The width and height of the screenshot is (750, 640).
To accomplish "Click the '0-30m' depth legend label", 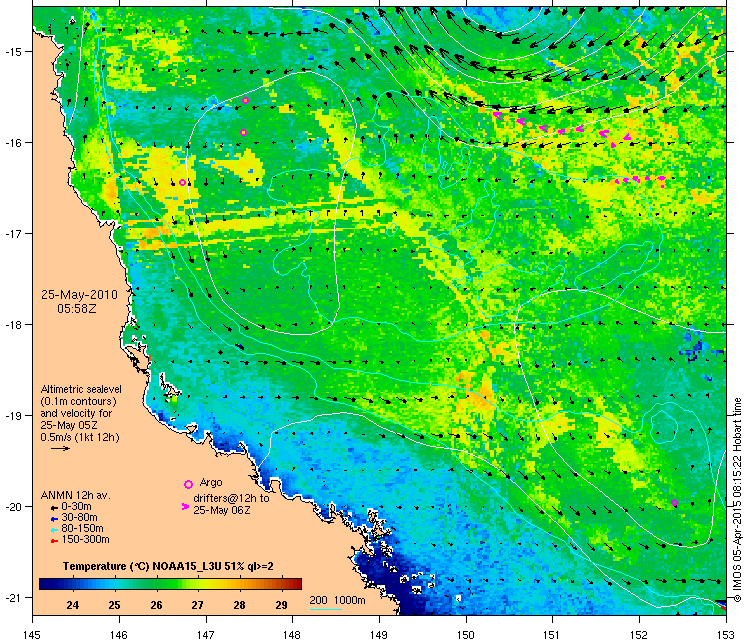I will 77,507.
